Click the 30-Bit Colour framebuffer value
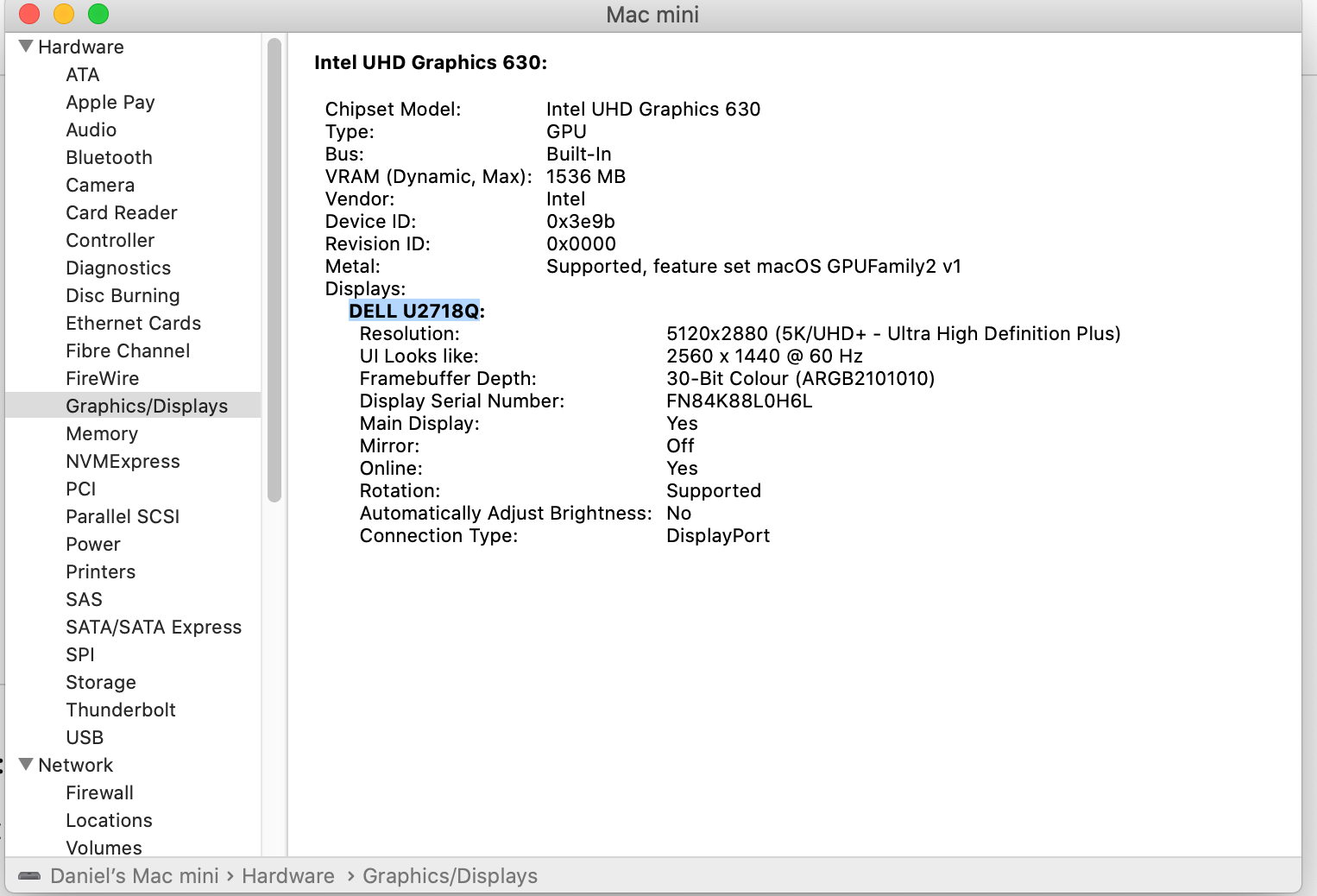This screenshot has width=1317, height=896. tap(801, 378)
